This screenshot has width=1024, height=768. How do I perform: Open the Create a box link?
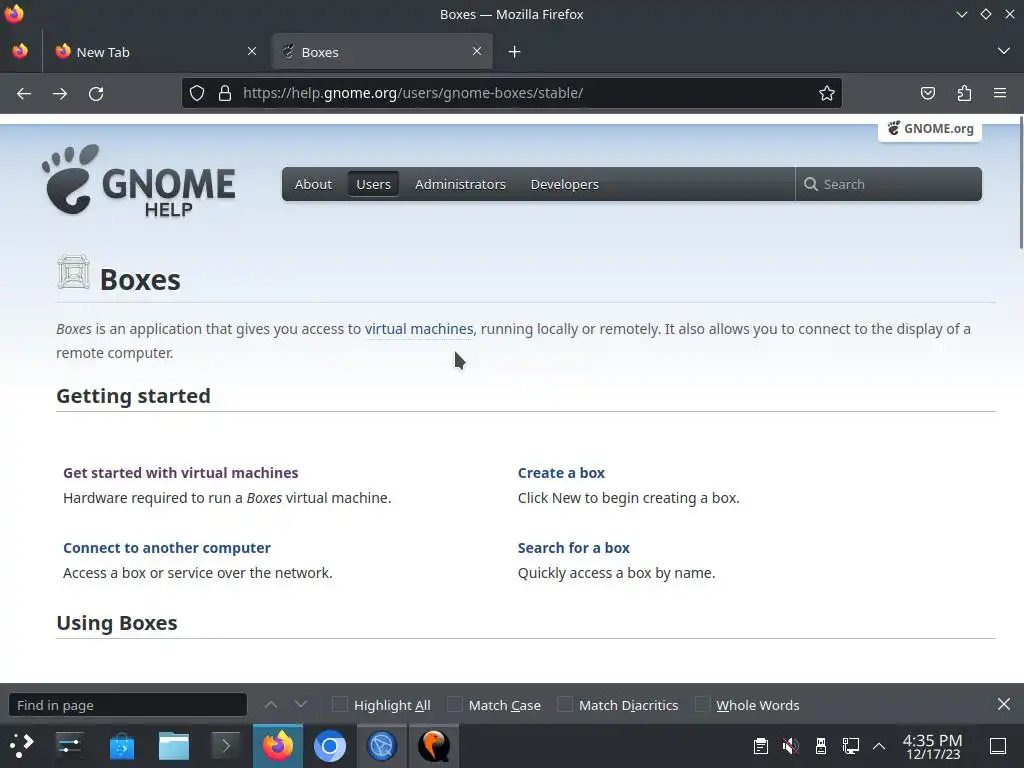[x=561, y=473]
